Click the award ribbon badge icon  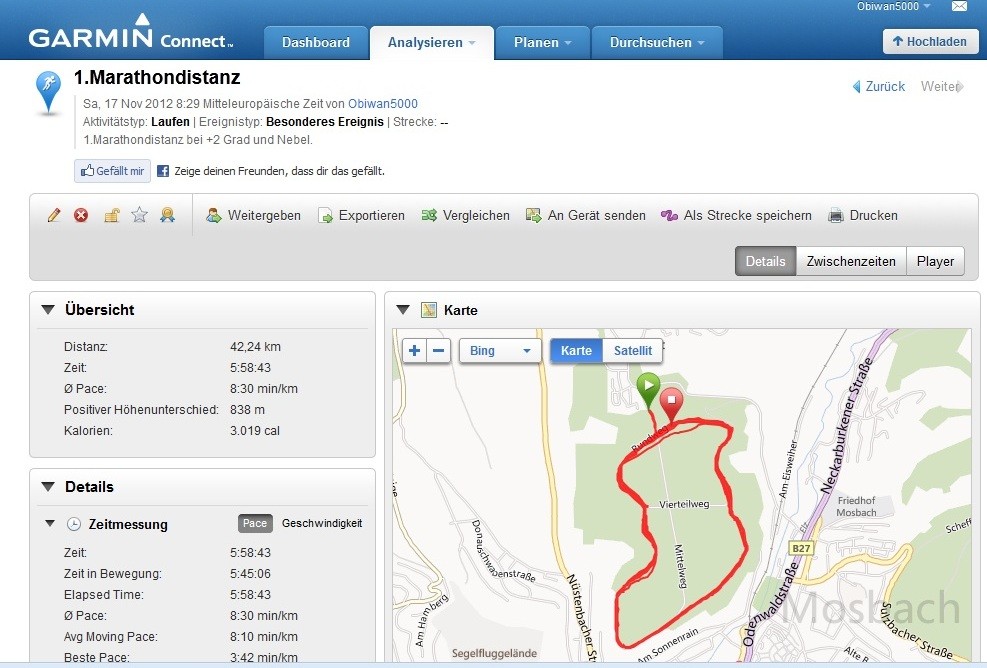point(167,215)
